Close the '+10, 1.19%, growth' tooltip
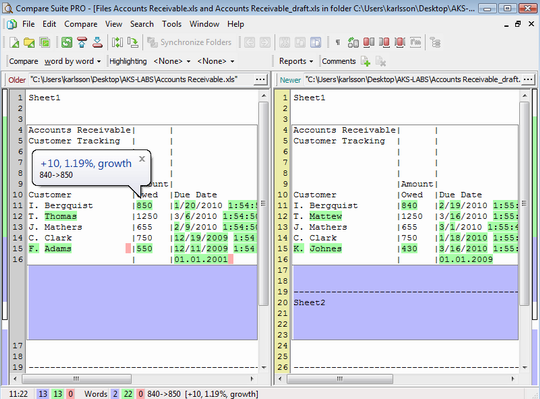Image resolution: width=540 pixels, height=399 pixels. pyautogui.click(x=142, y=159)
